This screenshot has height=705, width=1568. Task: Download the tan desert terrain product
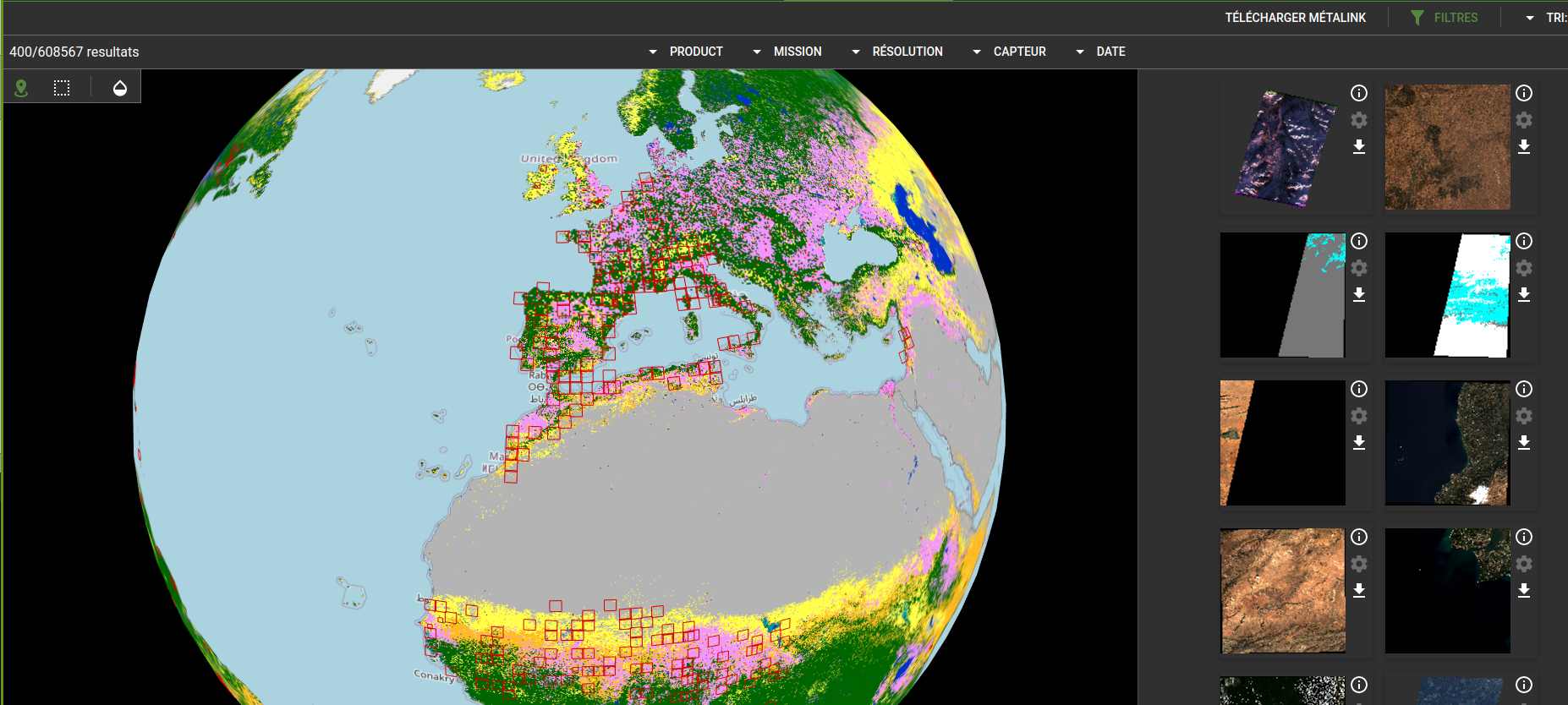(1359, 591)
